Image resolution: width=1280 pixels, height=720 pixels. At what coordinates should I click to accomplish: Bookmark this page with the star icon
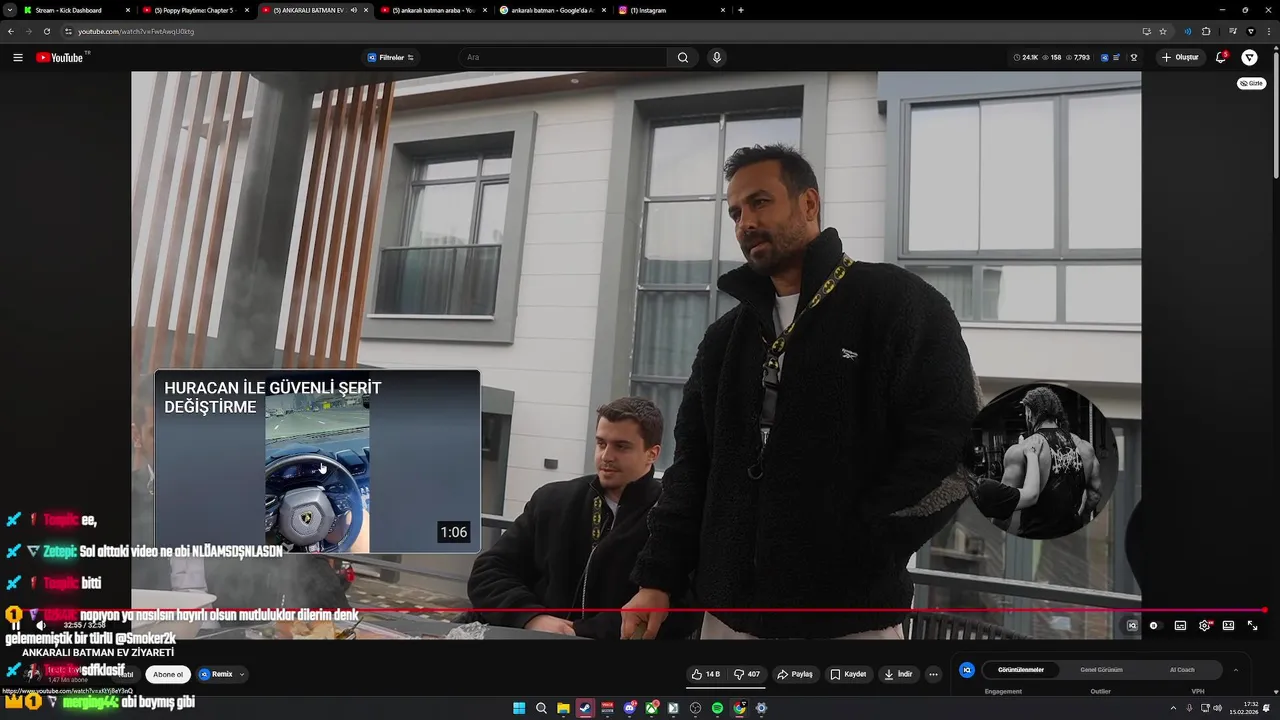(x=1163, y=31)
